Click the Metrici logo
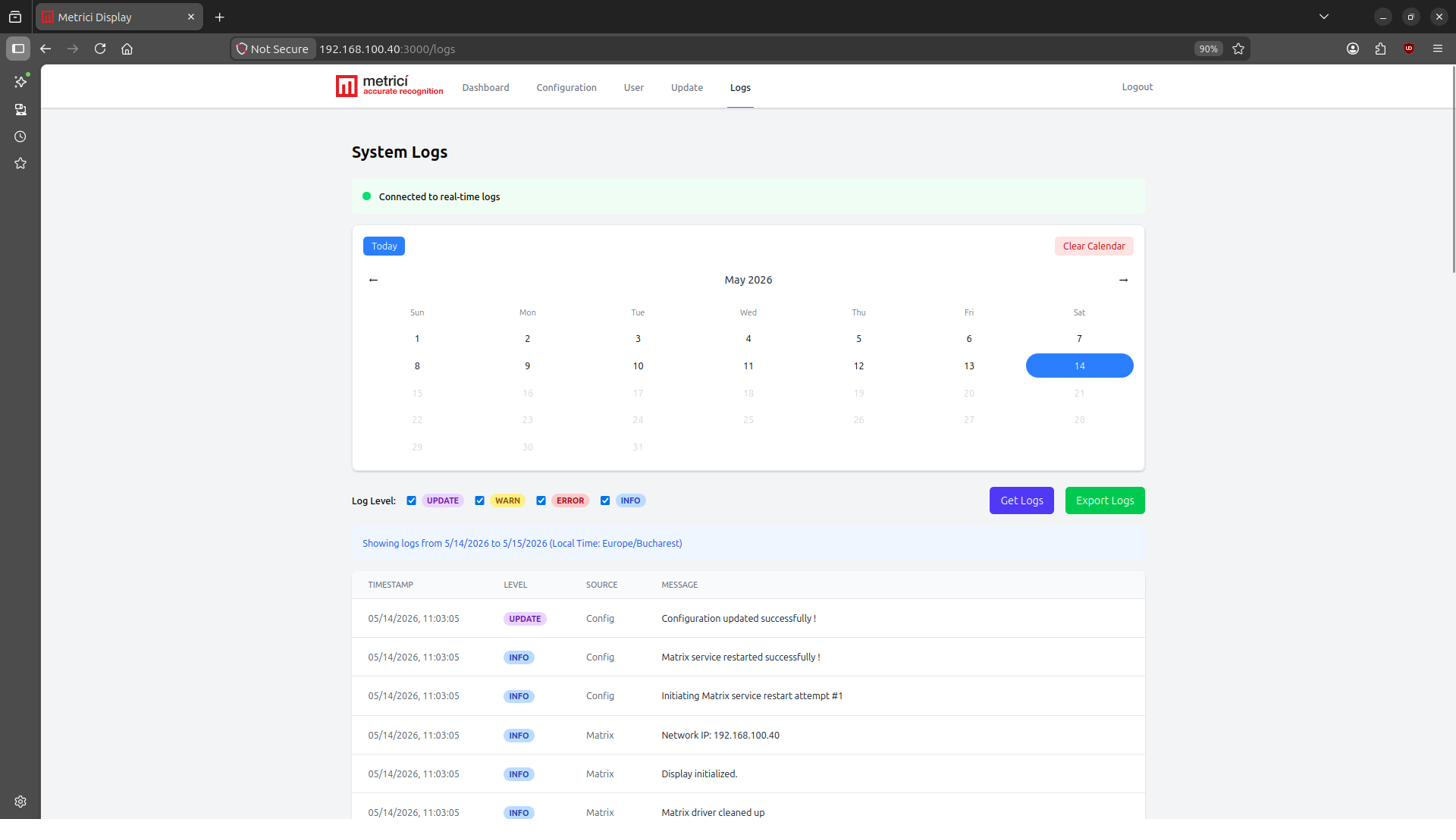This screenshot has height=840, width=1456. coord(389,87)
